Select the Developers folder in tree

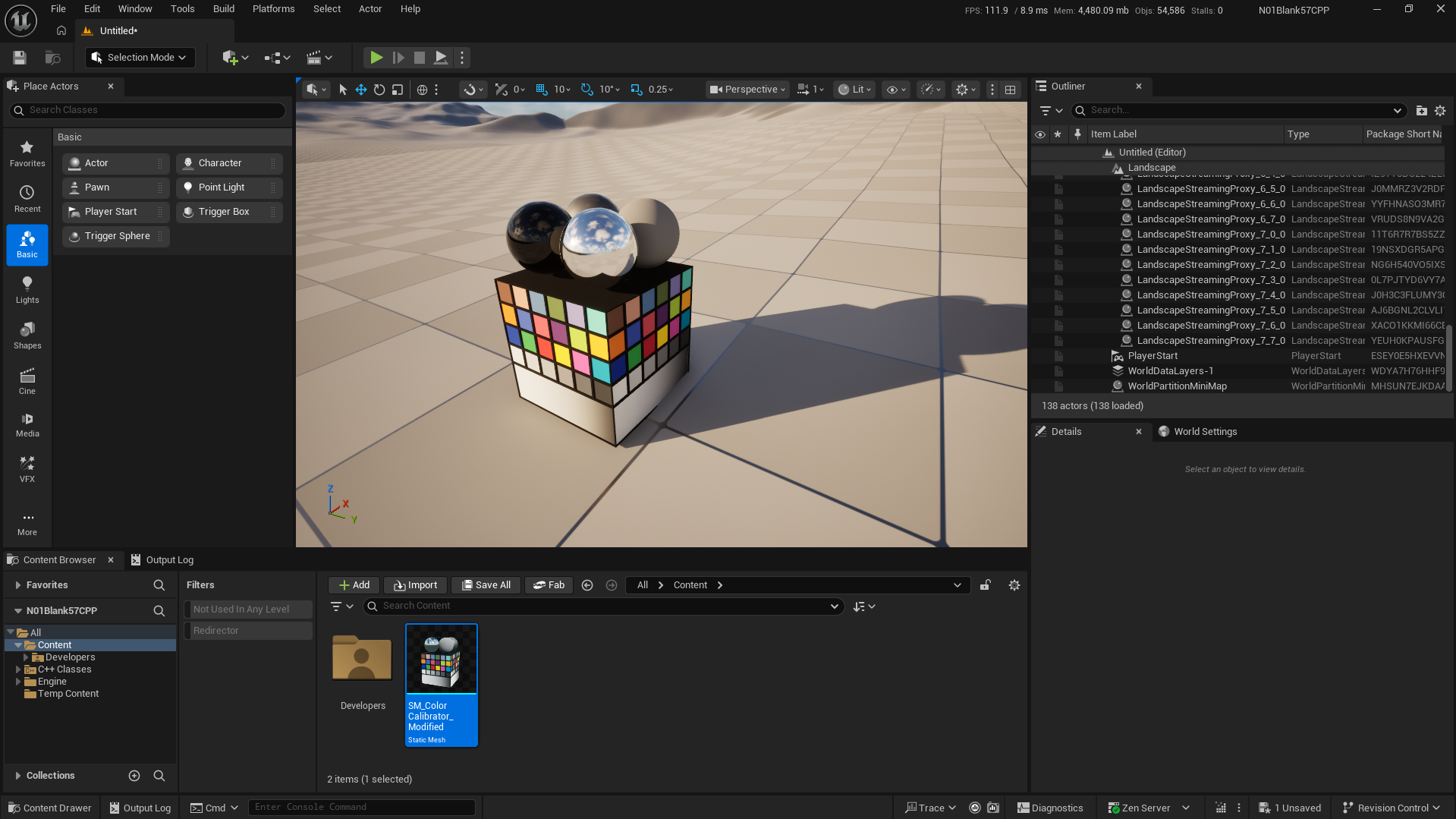[x=70, y=657]
